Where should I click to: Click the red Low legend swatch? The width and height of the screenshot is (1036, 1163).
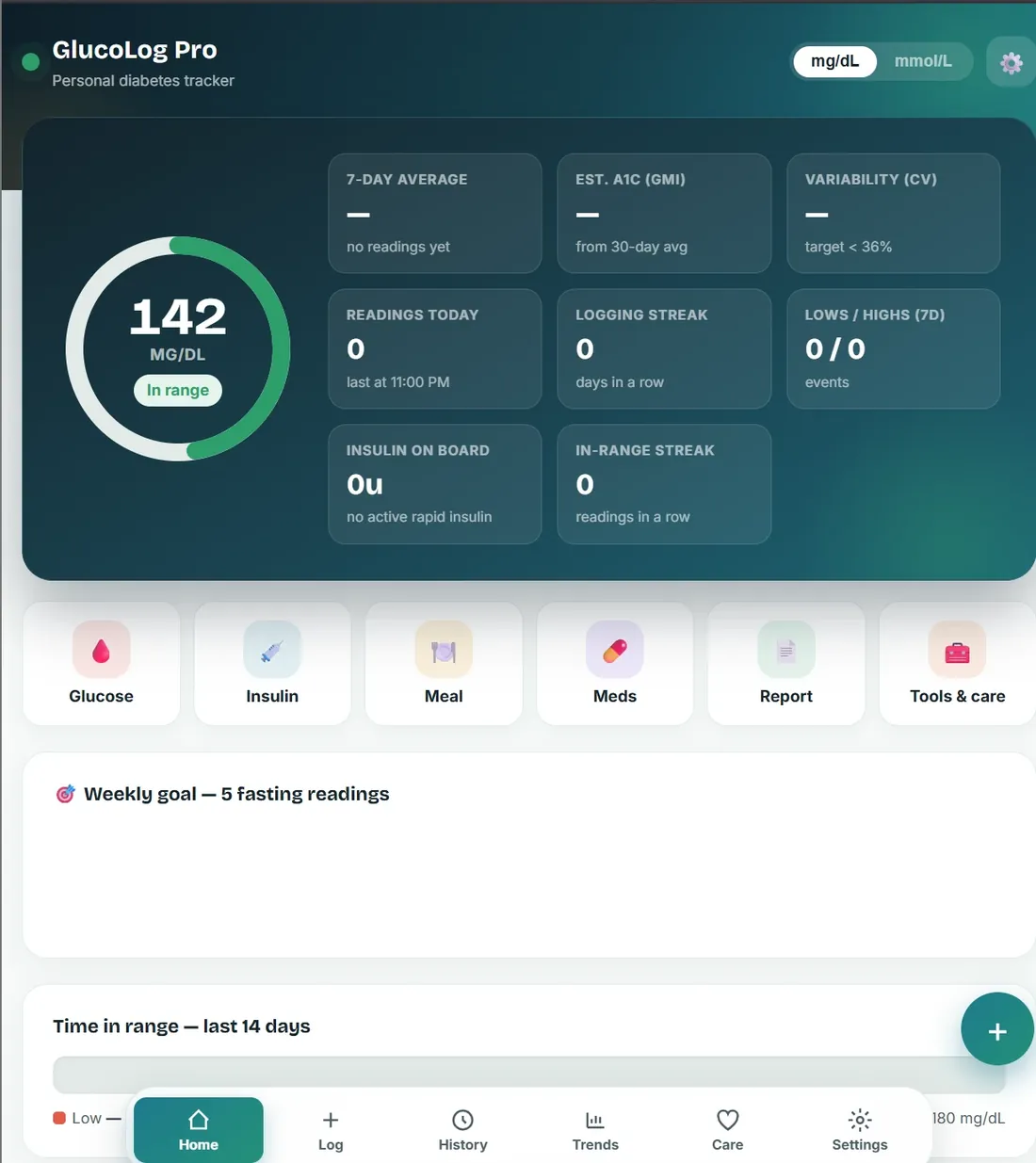pyautogui.click(x=59, y=1118)
